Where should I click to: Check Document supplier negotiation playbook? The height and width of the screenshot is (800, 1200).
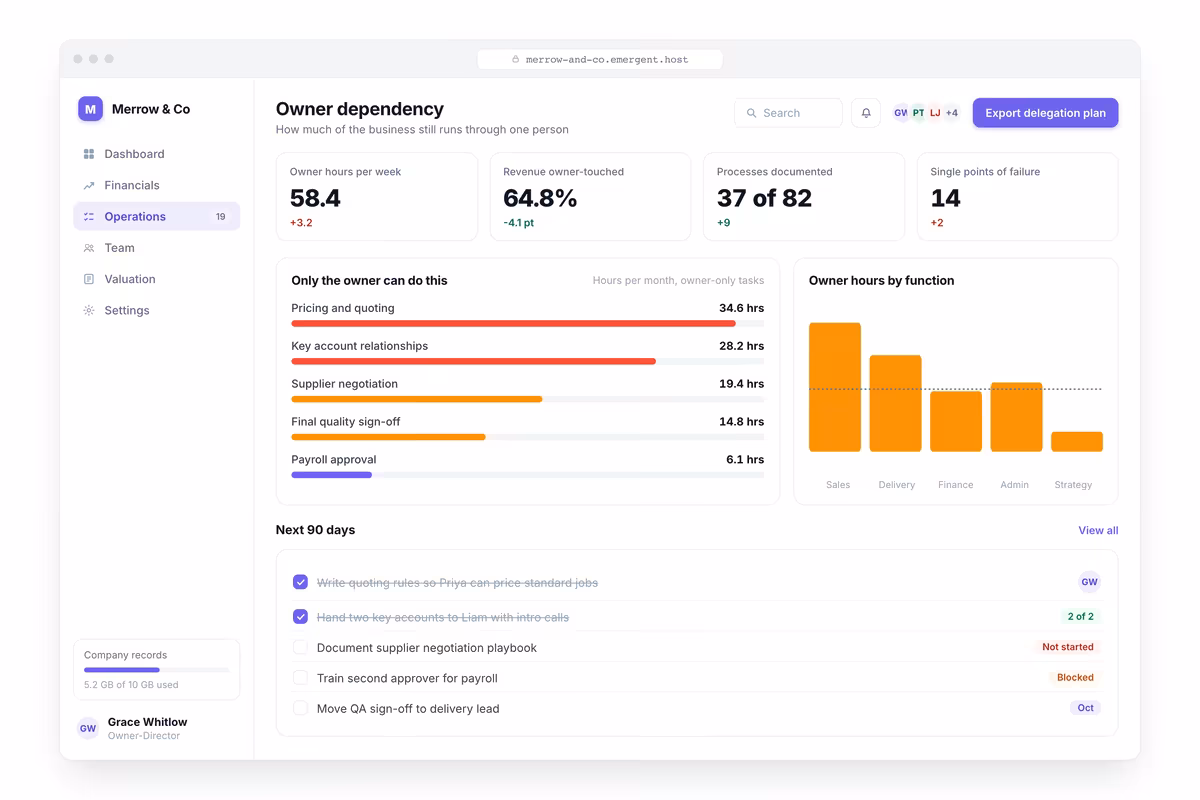coord(300,647)
